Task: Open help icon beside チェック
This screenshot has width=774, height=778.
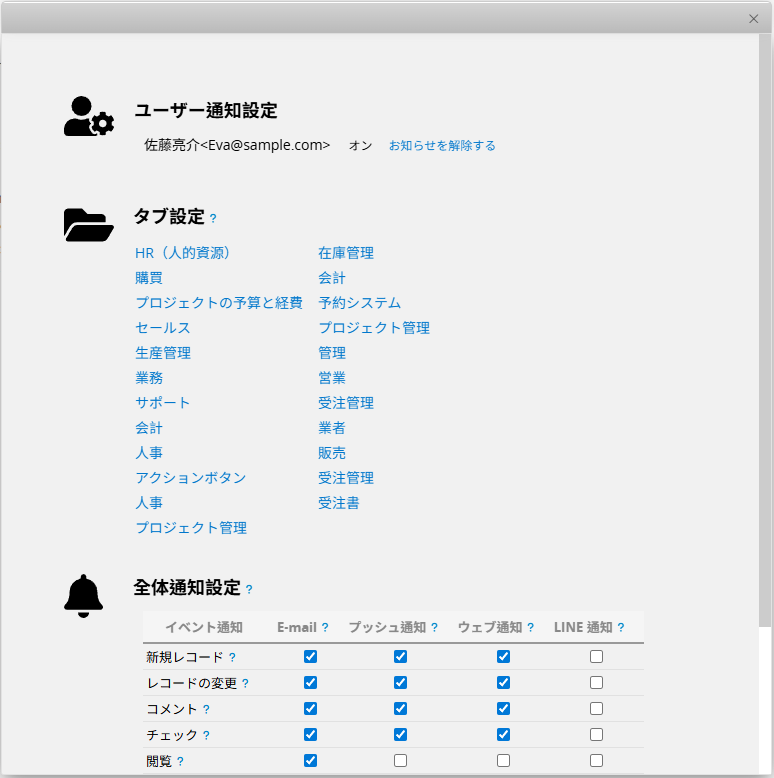Action: (x=206, y=735)
